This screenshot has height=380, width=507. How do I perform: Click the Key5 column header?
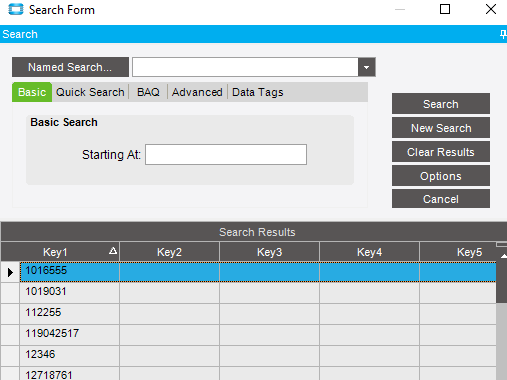click(458, 252)
